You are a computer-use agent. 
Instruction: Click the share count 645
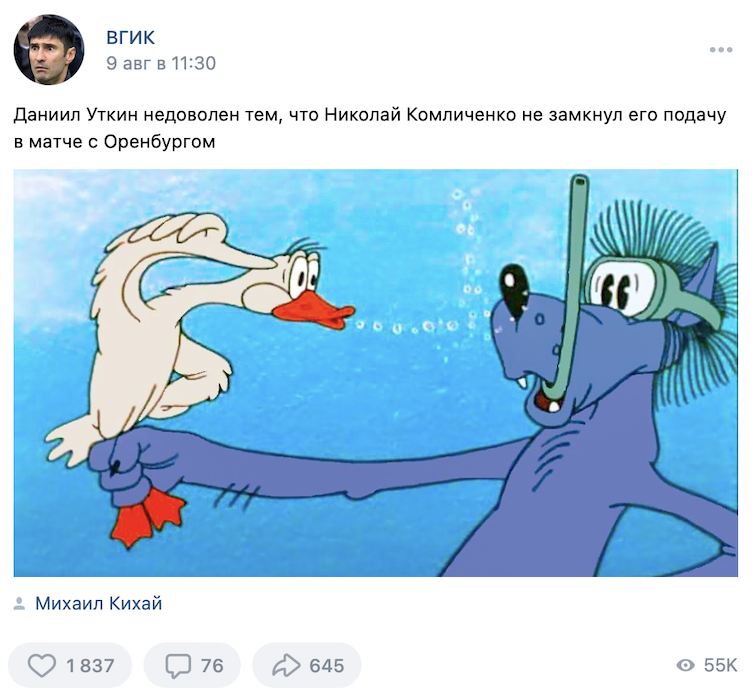pyautogui.click(x=327, y=666)
